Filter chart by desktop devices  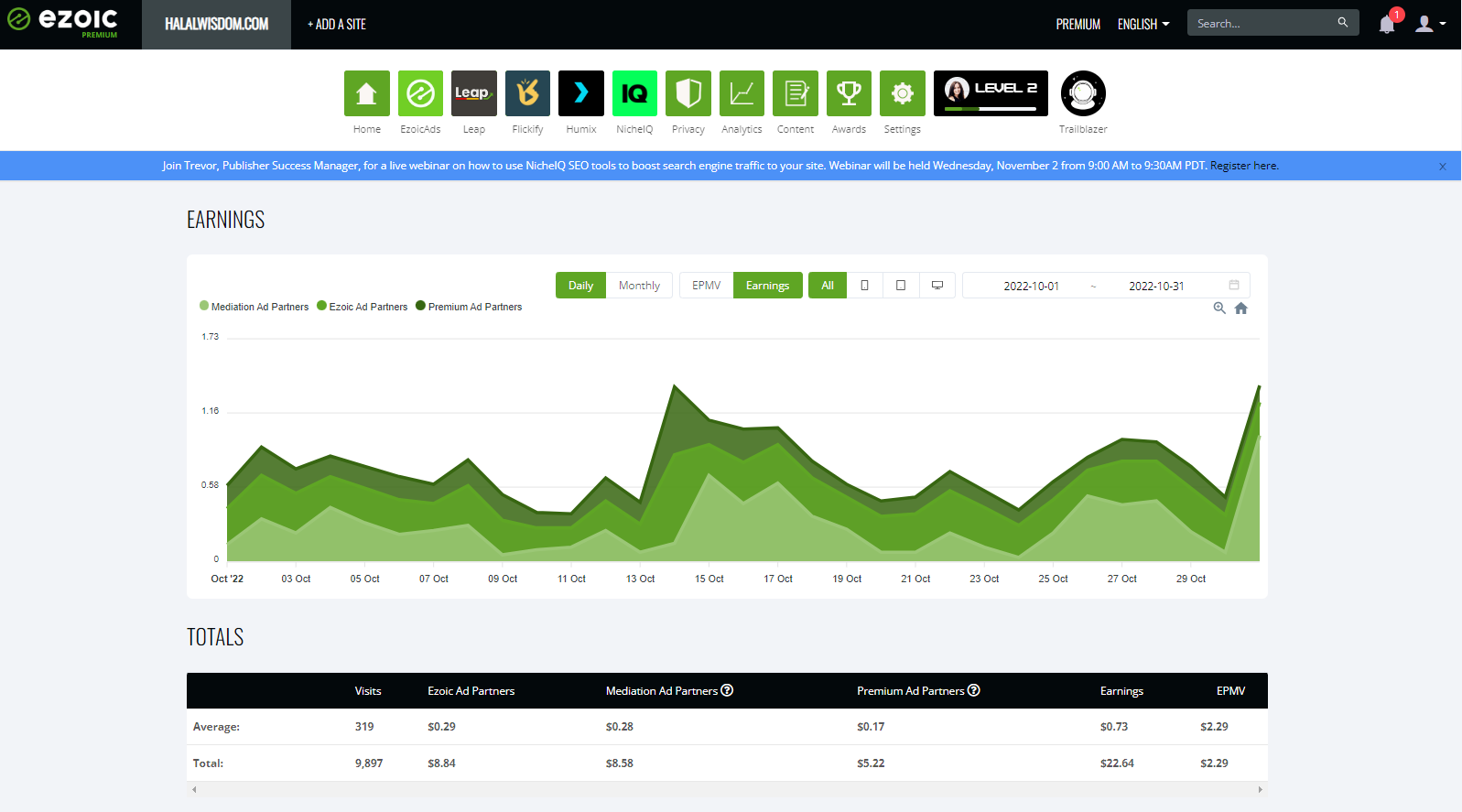tap(937, 286)
